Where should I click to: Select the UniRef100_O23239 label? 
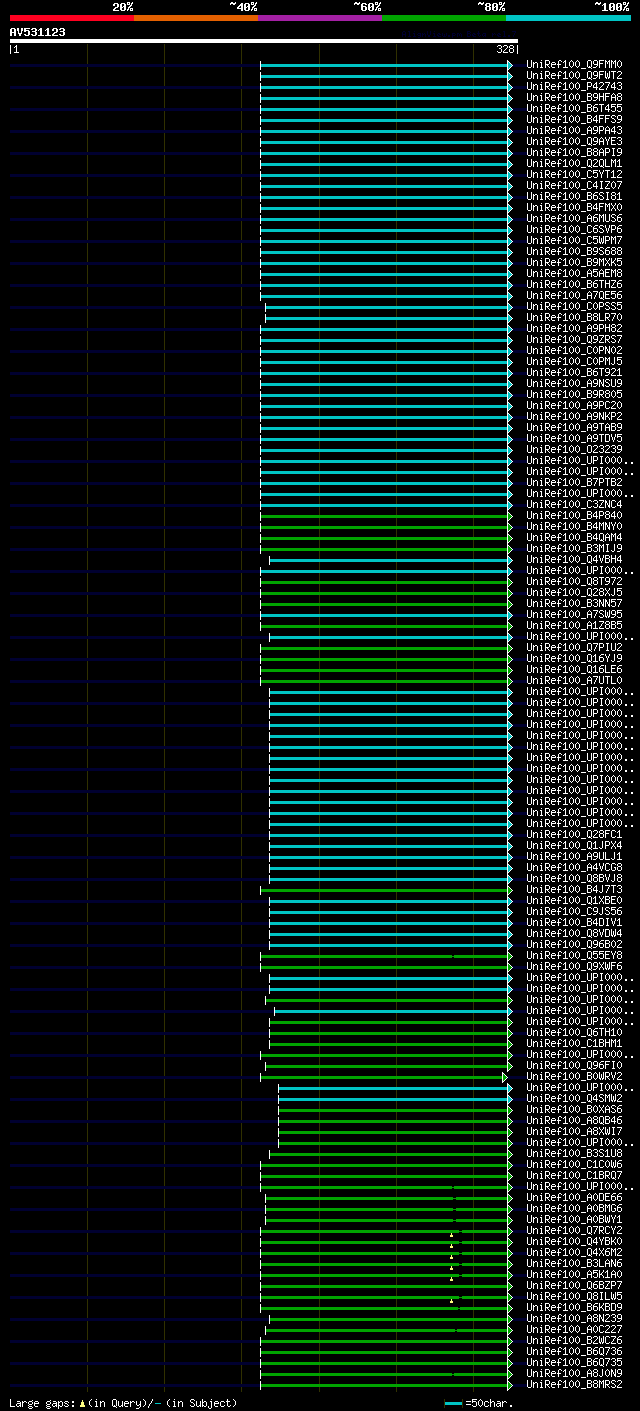(x=574, y=450)
